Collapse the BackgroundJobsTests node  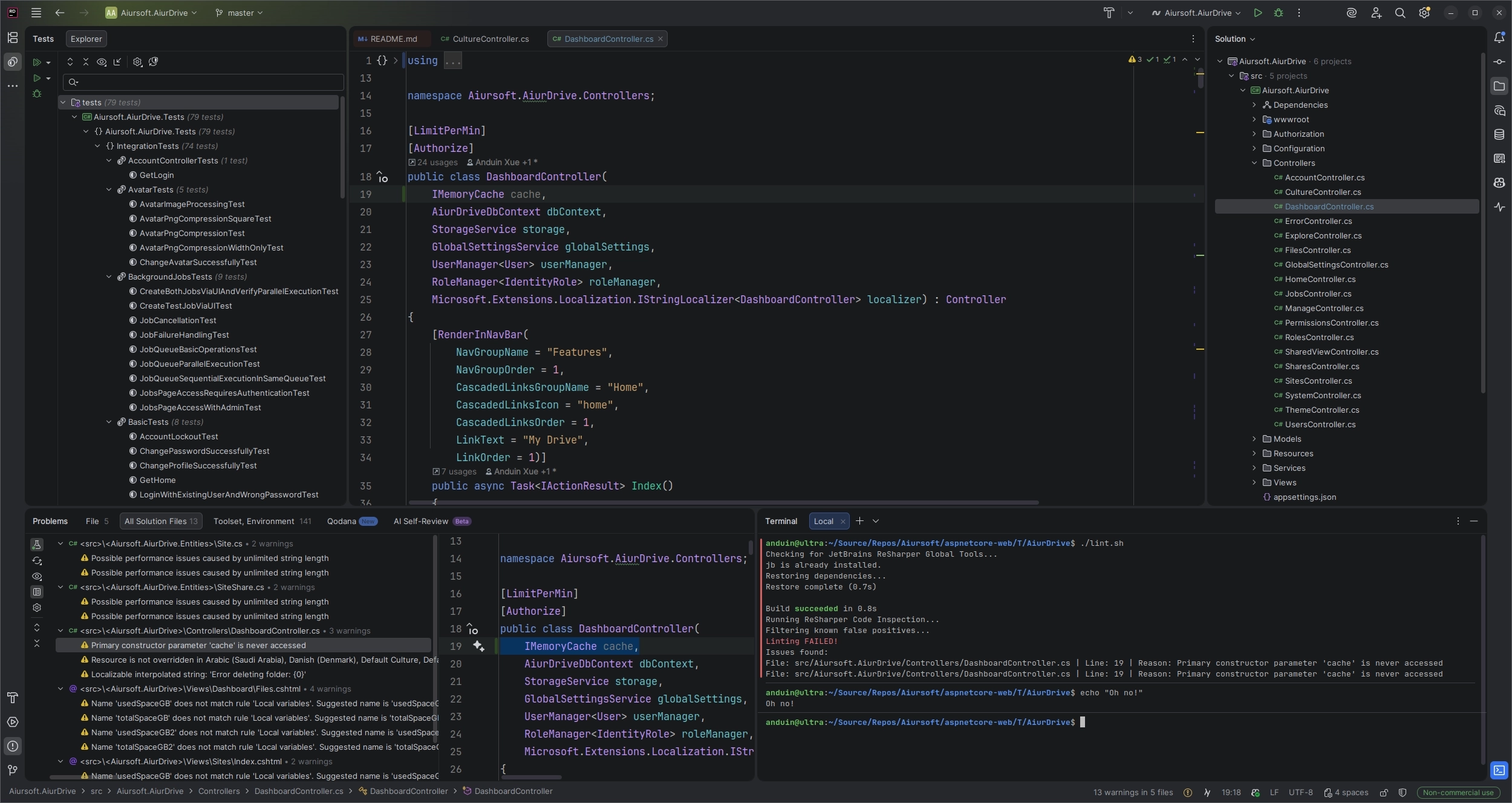(109, 277)
